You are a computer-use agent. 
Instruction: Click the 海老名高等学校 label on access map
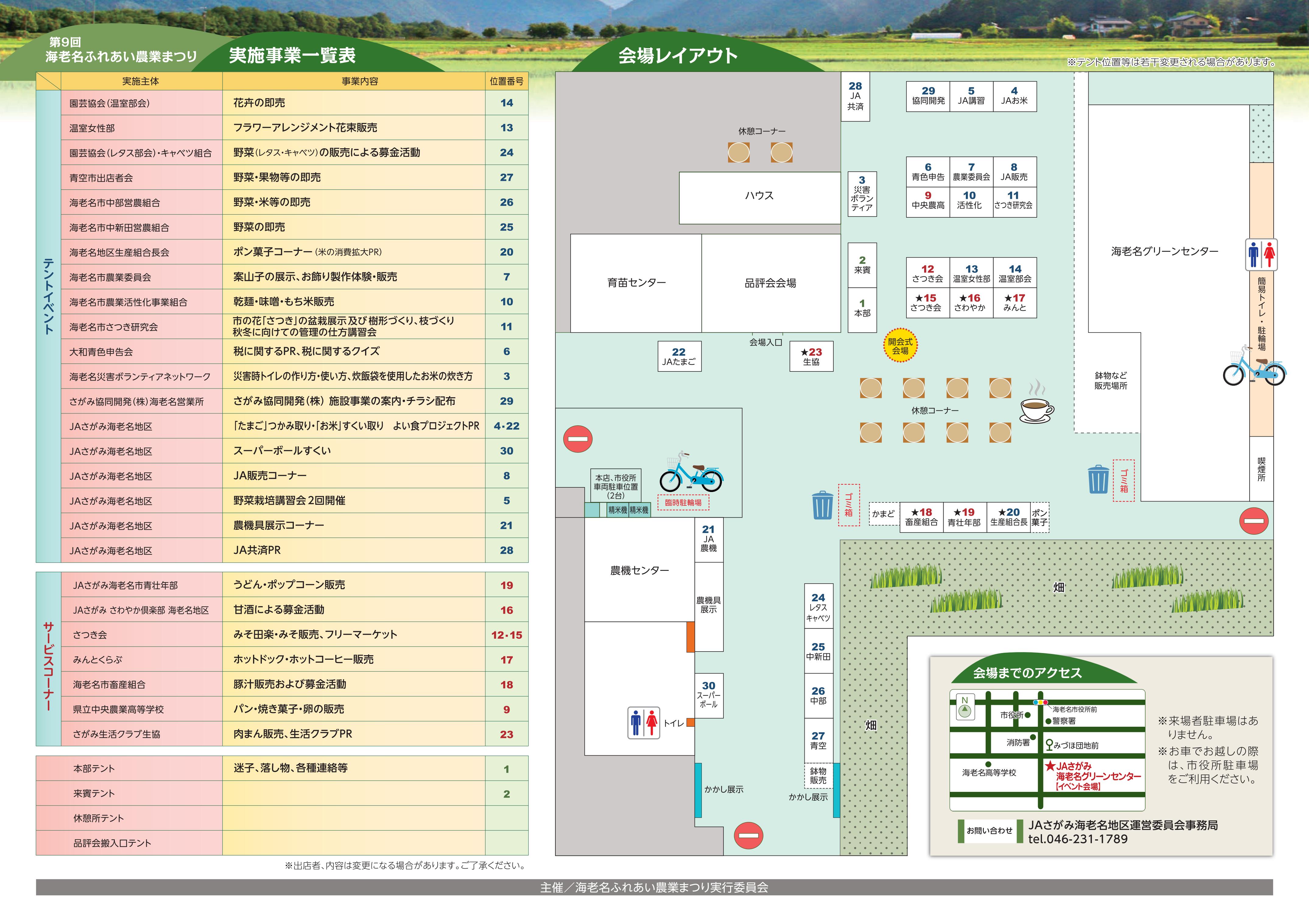point(989,772)
